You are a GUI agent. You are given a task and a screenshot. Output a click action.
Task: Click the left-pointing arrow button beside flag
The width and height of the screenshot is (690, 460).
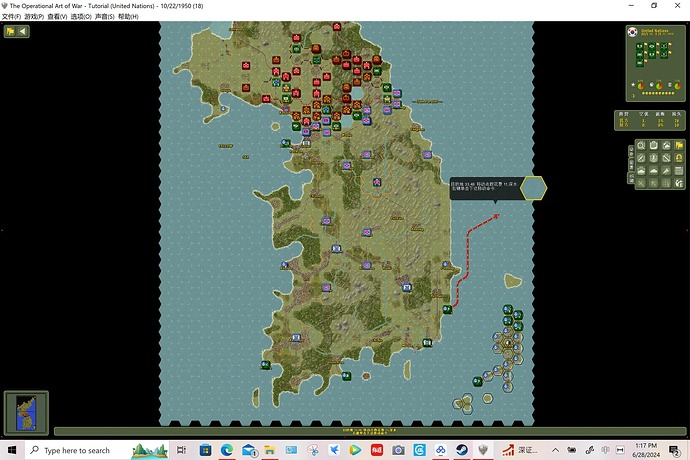(23, 31)
